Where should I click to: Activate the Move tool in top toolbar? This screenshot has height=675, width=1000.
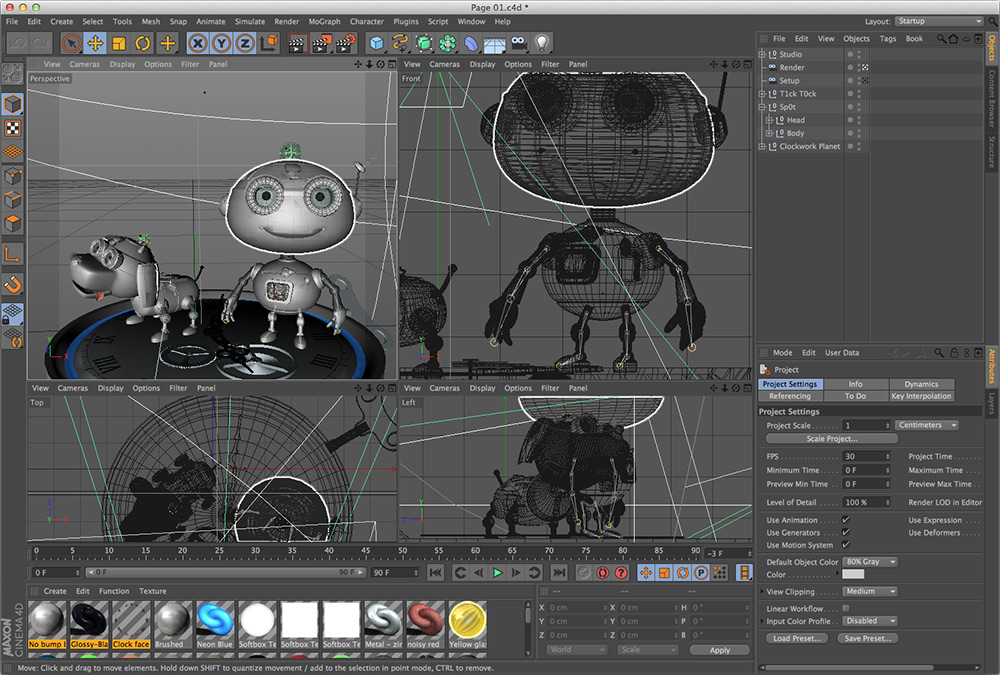(96, 43)
